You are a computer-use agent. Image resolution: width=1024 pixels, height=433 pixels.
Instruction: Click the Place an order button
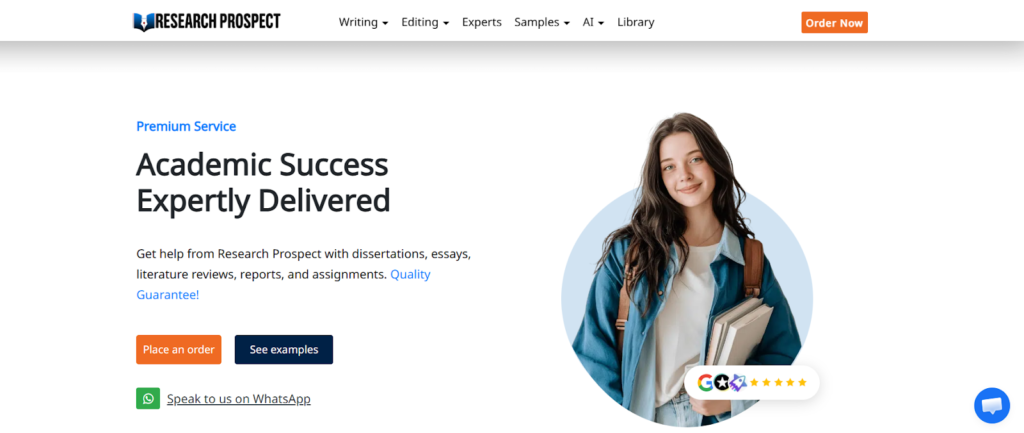click(178, 349)
